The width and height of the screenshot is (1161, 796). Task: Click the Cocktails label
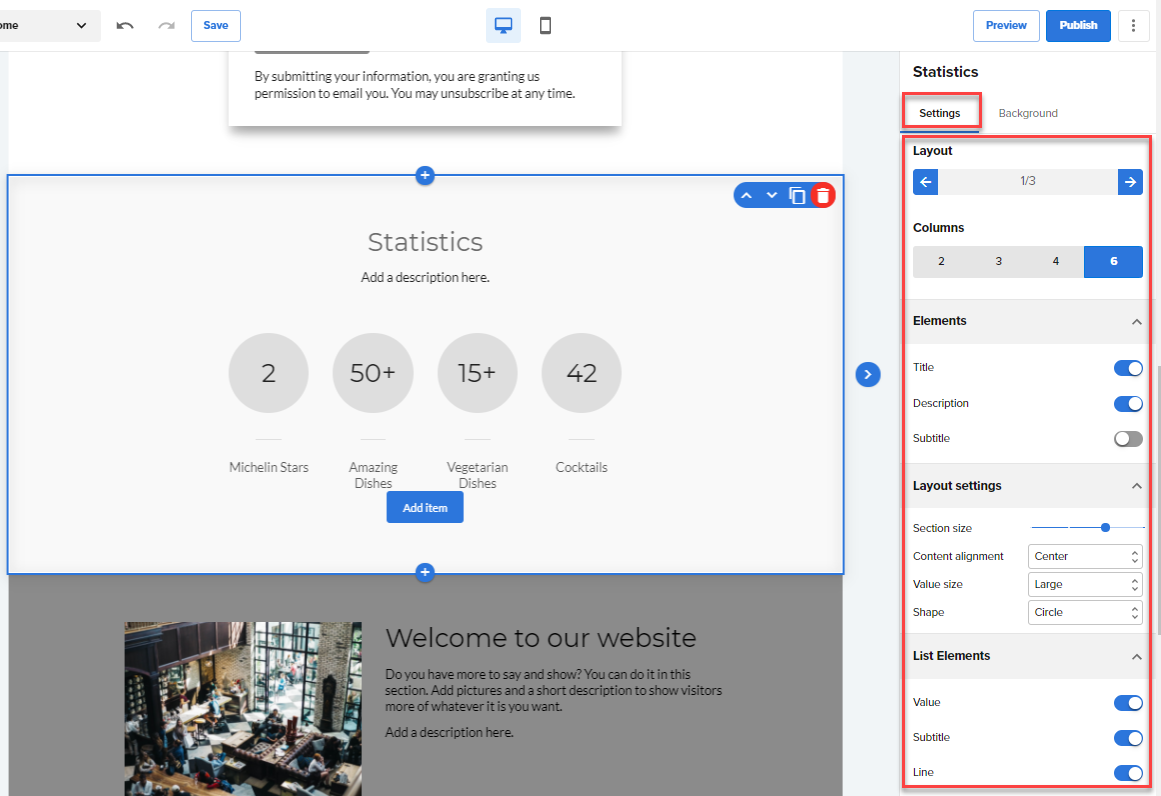(x=581, y=467)
